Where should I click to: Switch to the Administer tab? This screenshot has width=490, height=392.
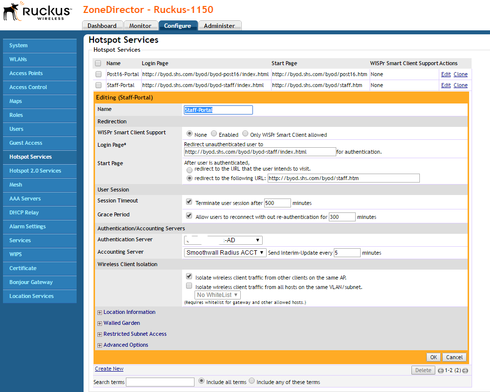click(219, 26)
